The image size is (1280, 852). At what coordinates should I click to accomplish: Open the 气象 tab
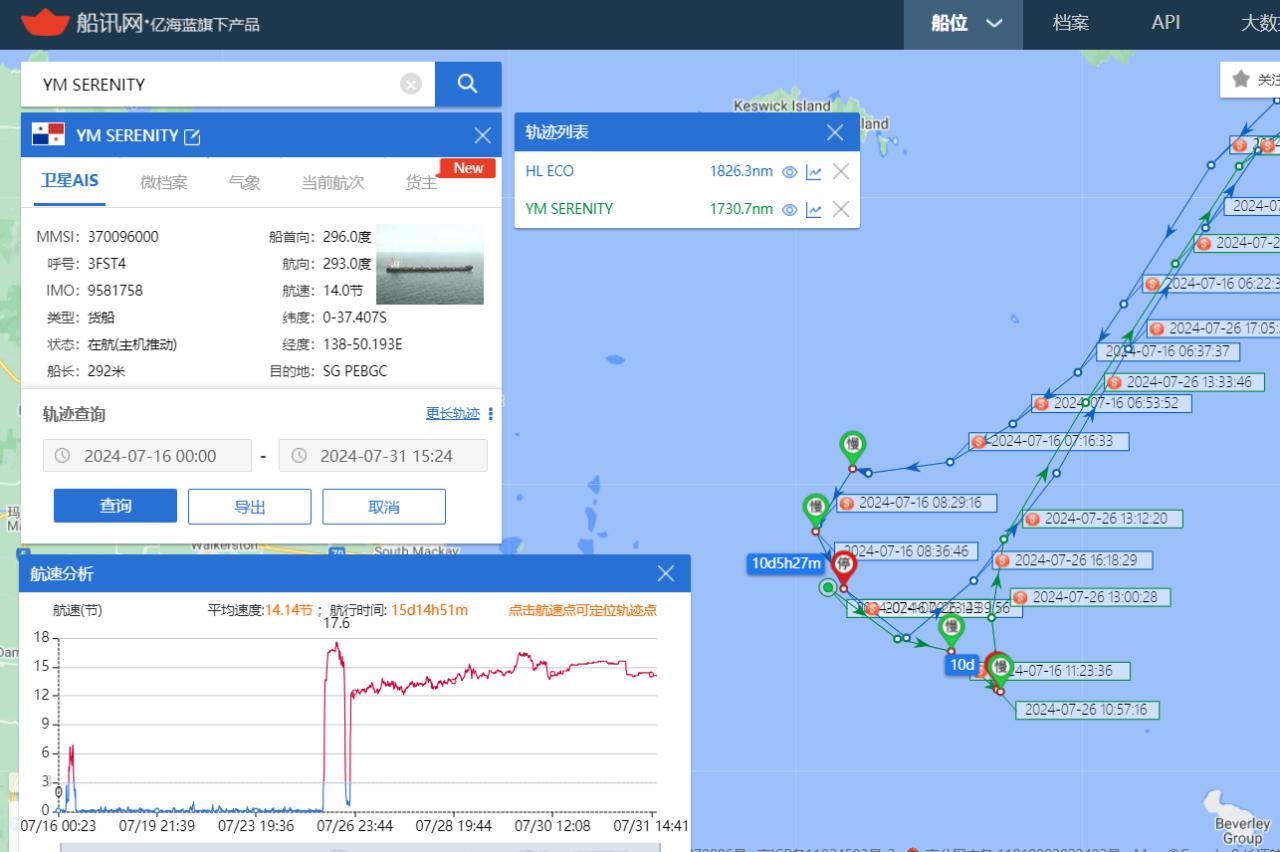click(x=244, y=182)
